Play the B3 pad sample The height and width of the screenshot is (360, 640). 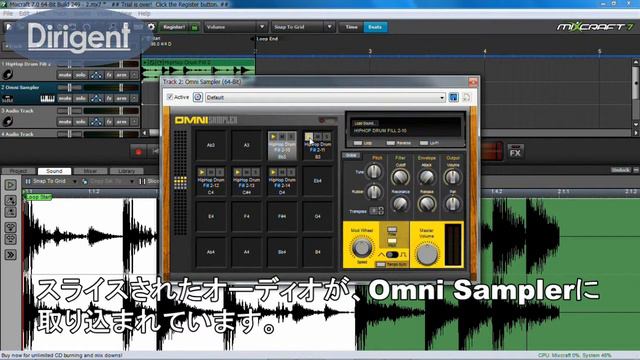(309, 136)
